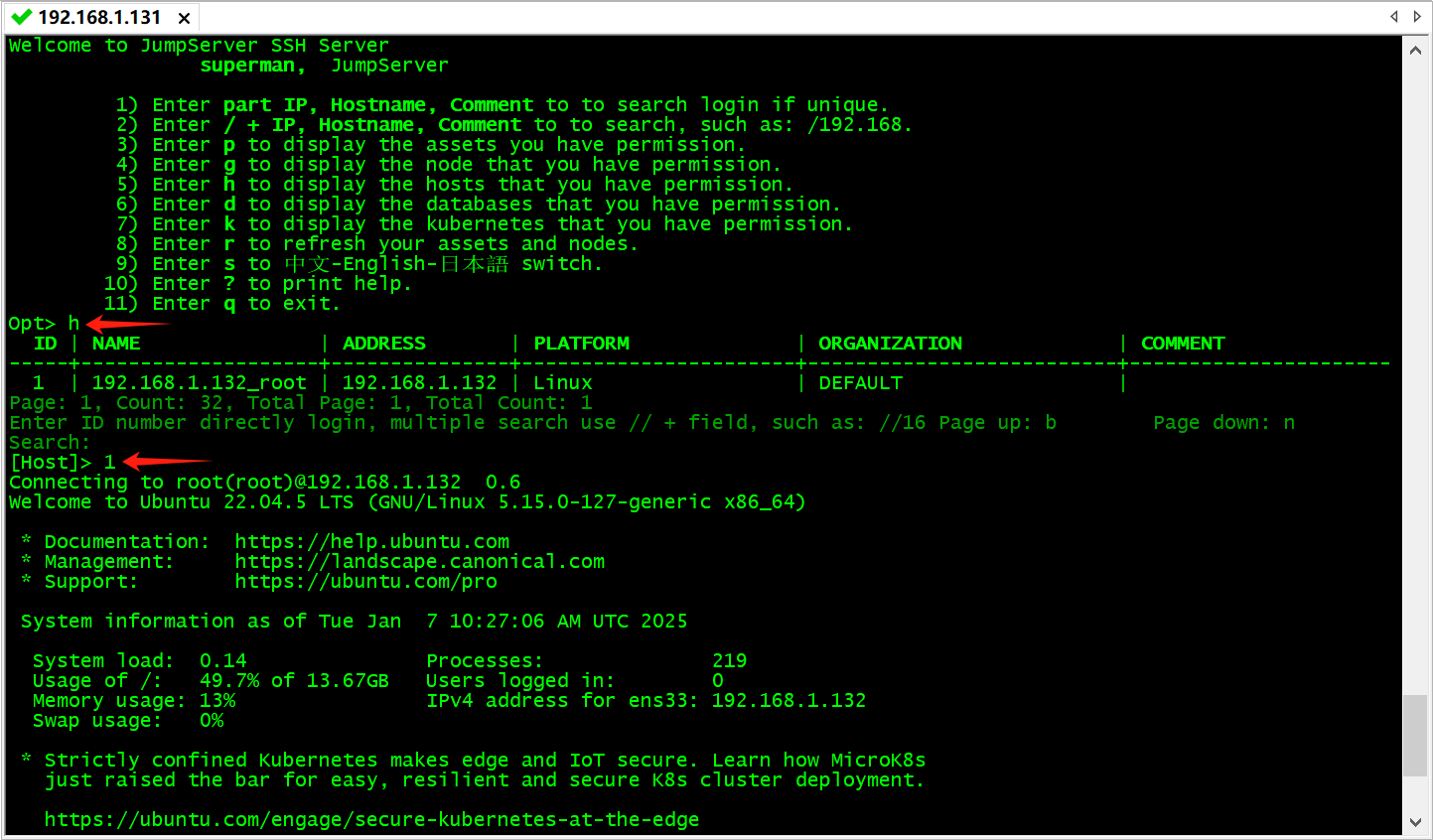Image resolution: width=1433 pixels, height=840 pixels.
Task: Show previous tabs with left arrow
Action: (1393, 16)
